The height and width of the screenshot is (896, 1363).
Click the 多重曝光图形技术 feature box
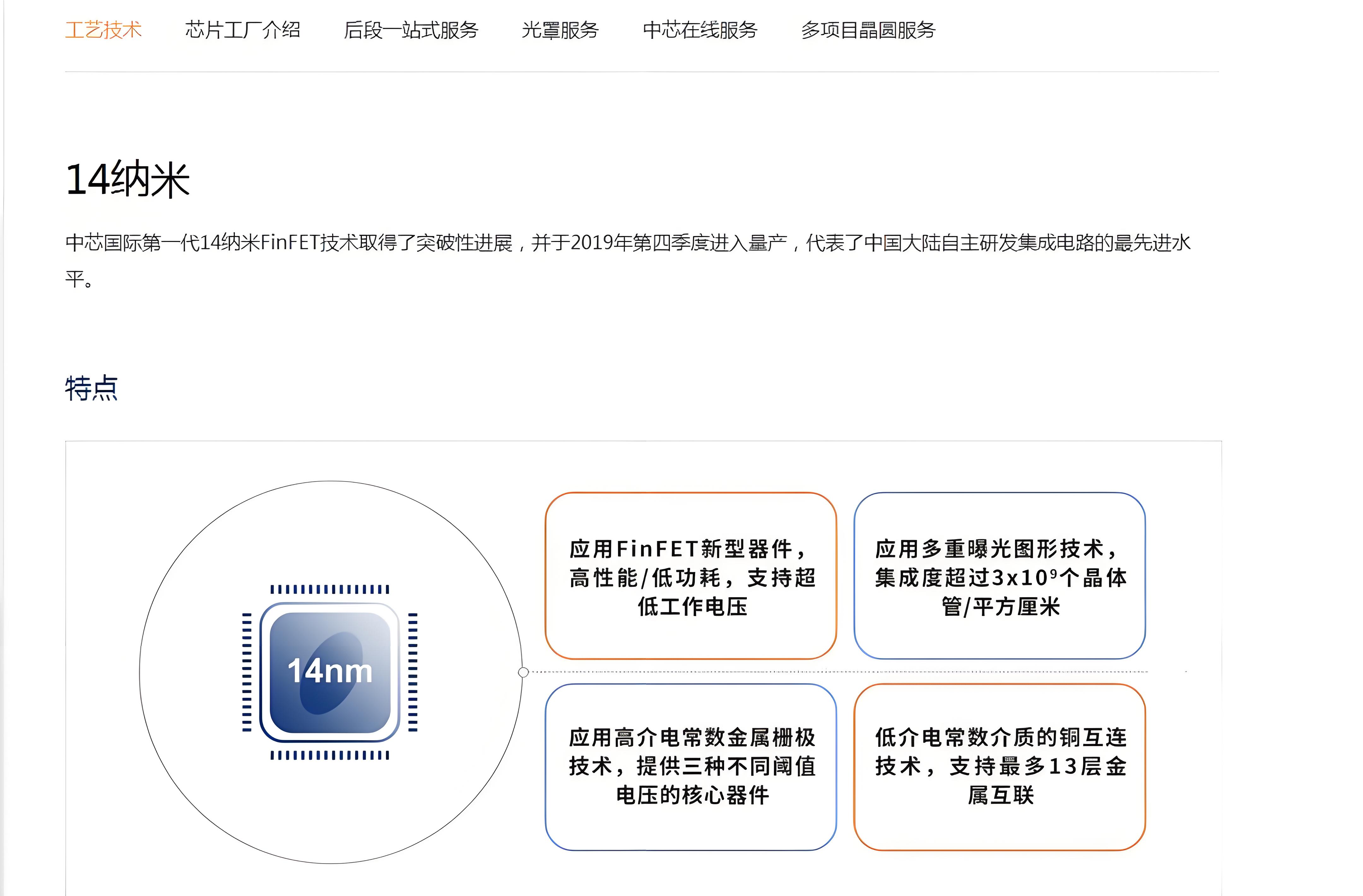[999, 576]
